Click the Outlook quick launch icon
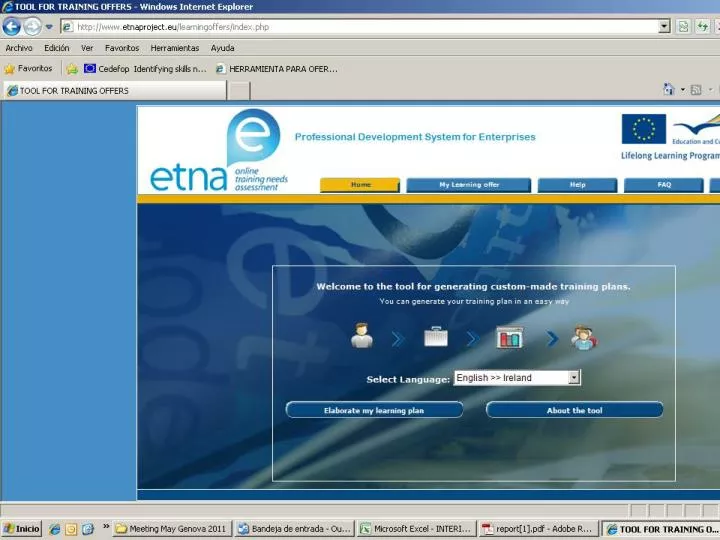This screenshot has height=540, width=720. [x=71, y=529]
